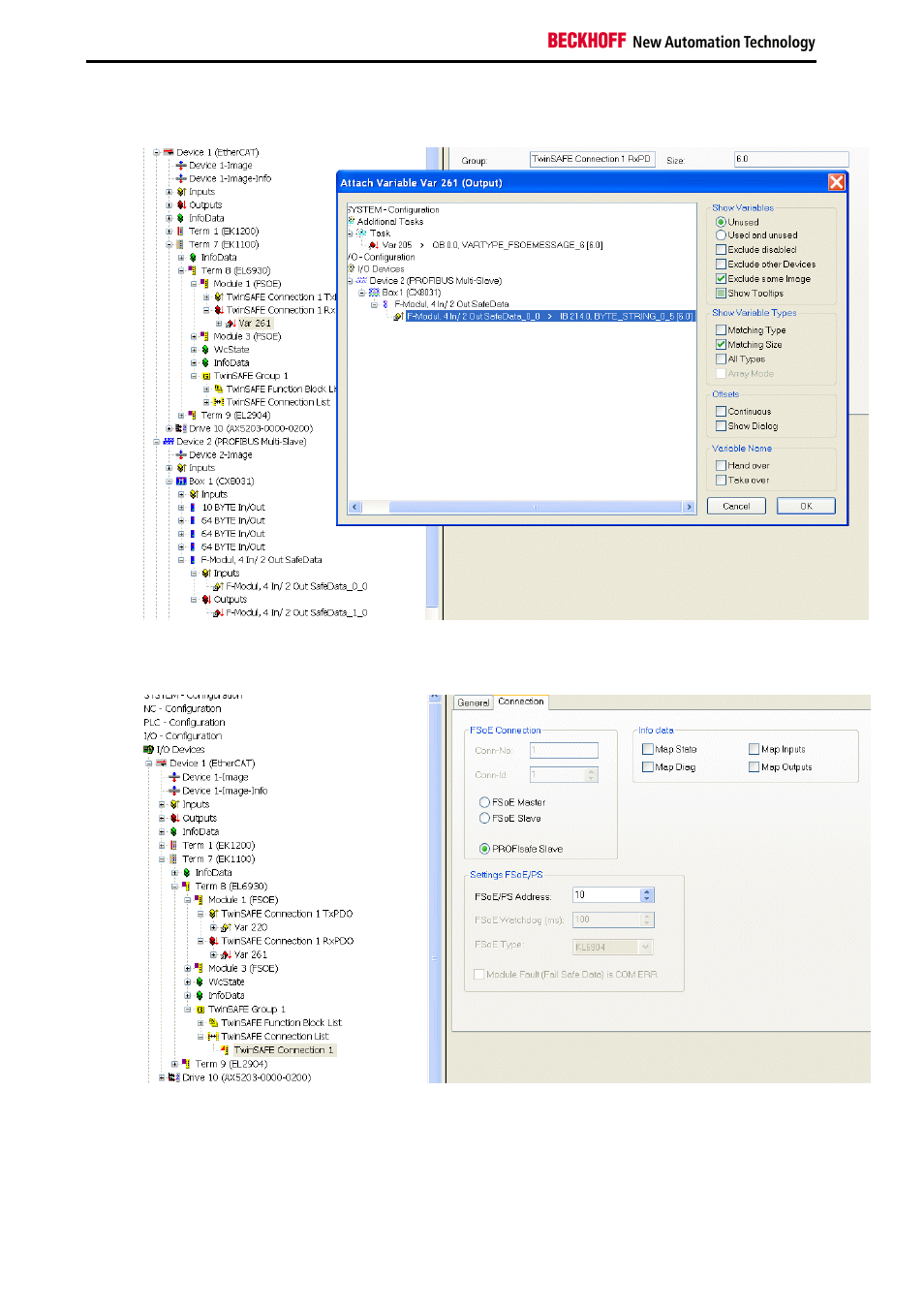Collapse the Task node in the Attach Variable dialog

pyautogui.click(x=351, y=234)
